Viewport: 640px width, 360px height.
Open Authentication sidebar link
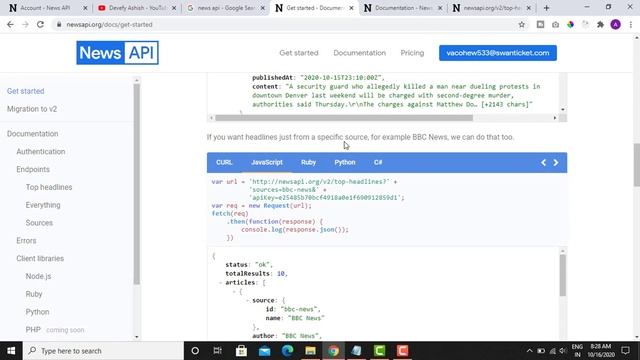click(x=41, y=151)
